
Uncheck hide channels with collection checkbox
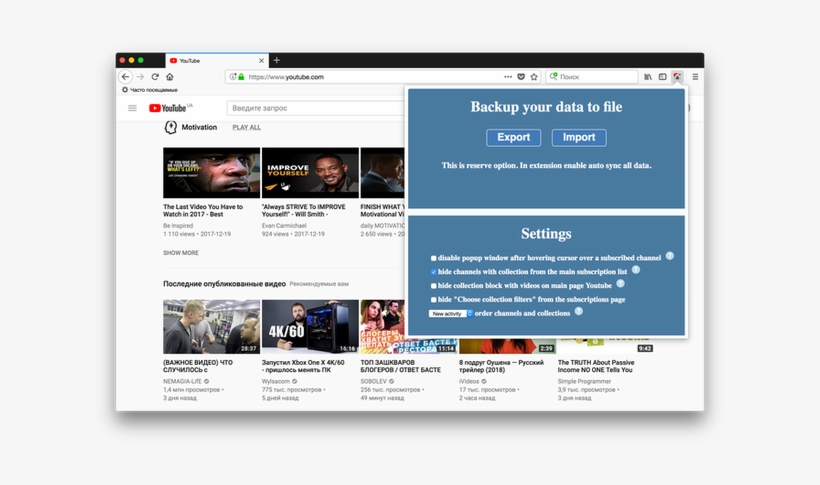pyautogui.click(x=434, y=272)
